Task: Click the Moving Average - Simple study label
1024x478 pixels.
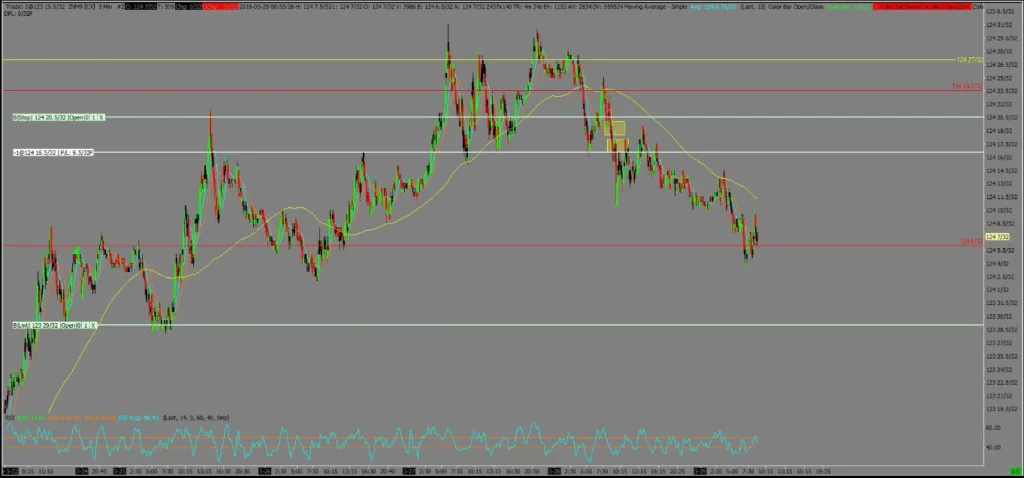Action: (656, 7)
